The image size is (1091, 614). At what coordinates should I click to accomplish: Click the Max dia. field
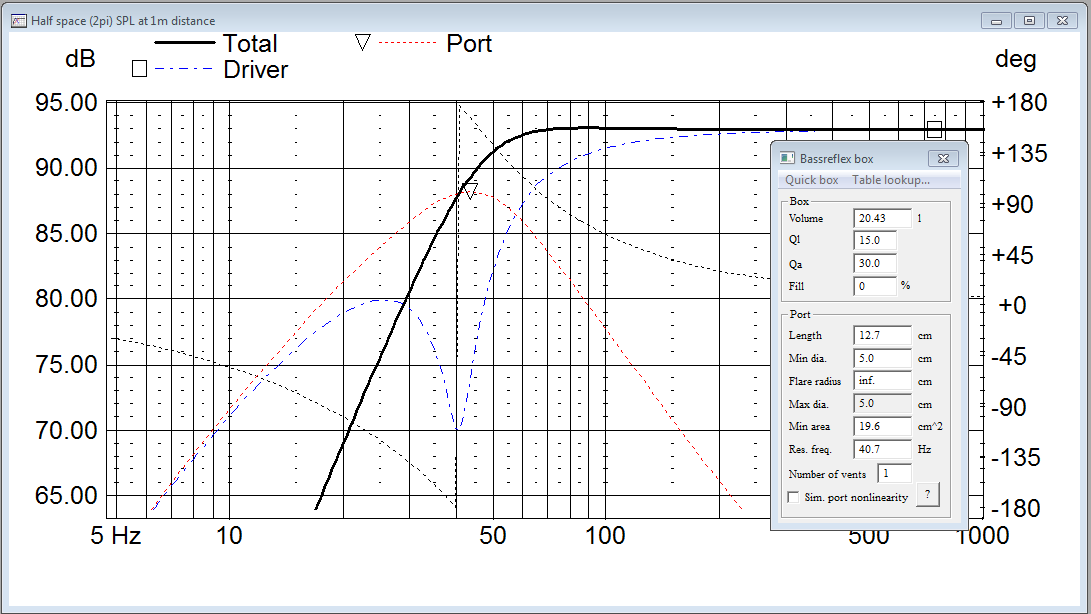[x=882, y=403]
